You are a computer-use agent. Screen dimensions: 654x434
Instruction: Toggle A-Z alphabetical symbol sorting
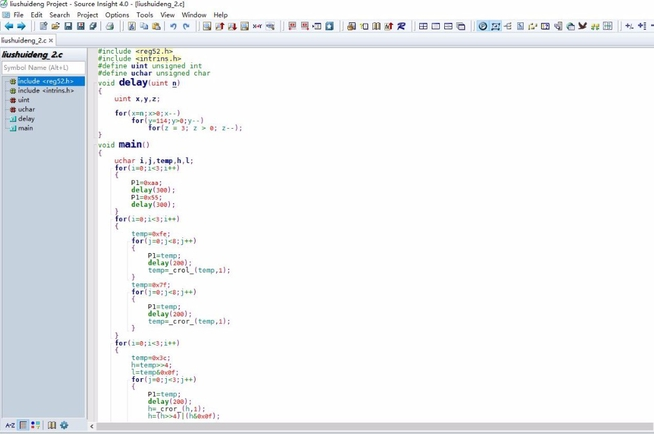click(10, 425)
